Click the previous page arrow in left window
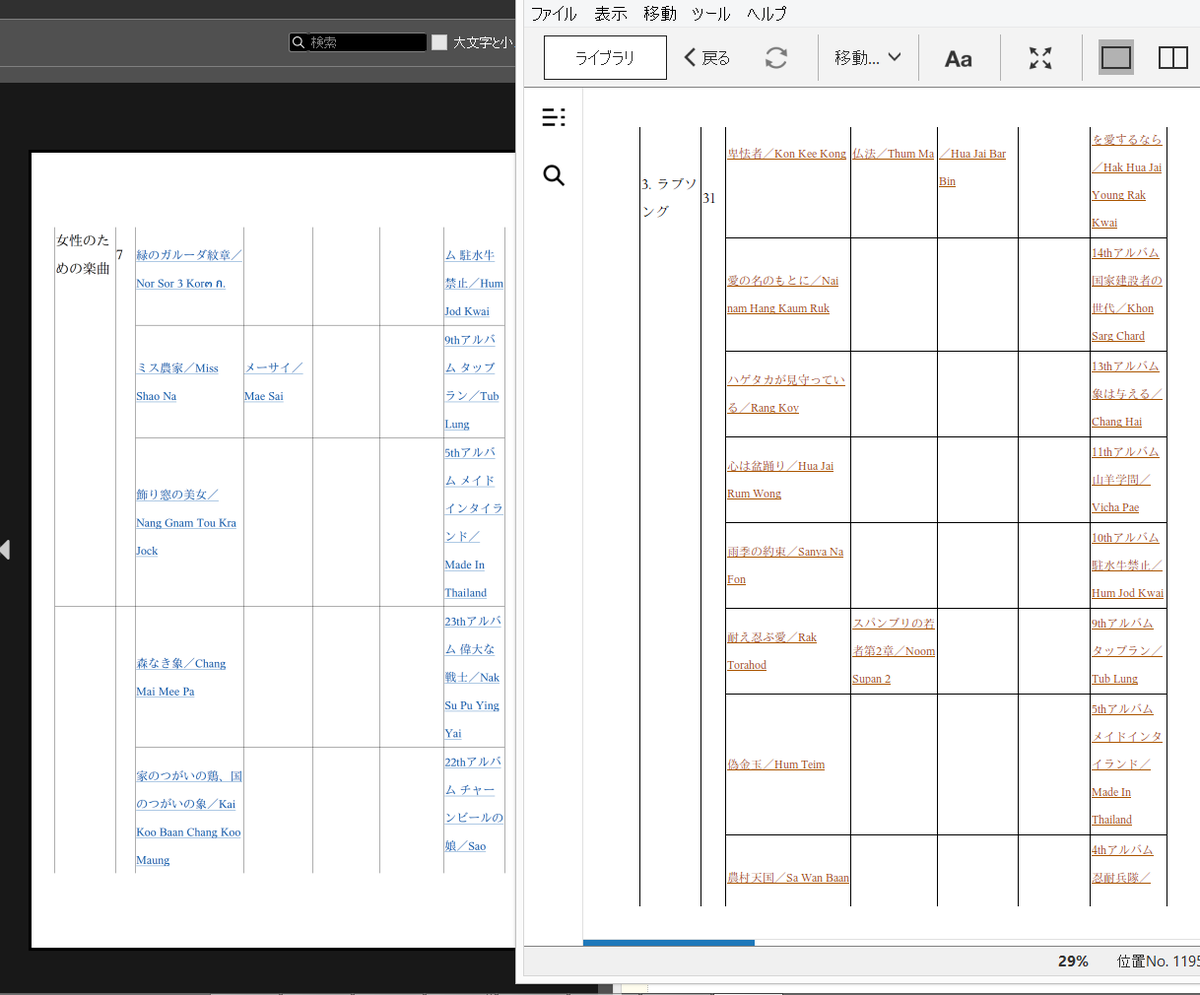This screenshot has width=1200, height=995. point(5,549)
